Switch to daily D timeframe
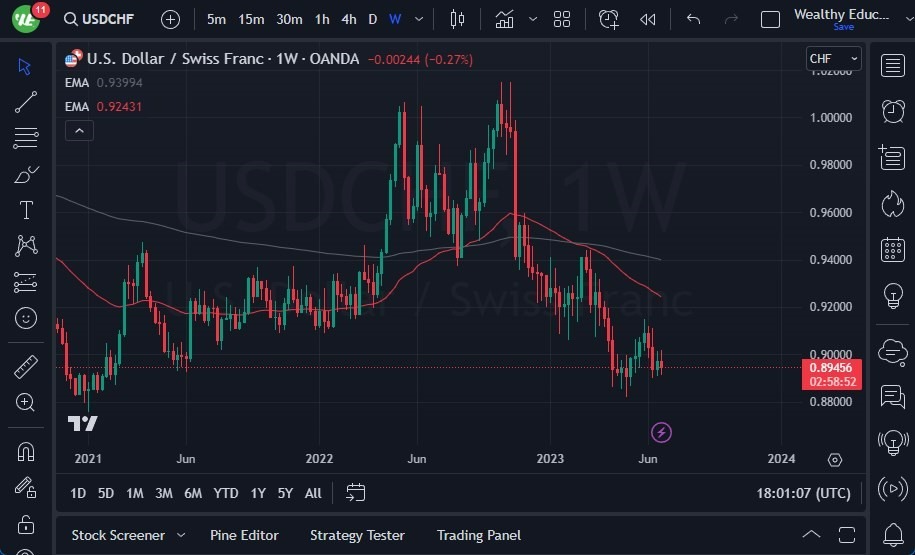 [x=372, y=19]
